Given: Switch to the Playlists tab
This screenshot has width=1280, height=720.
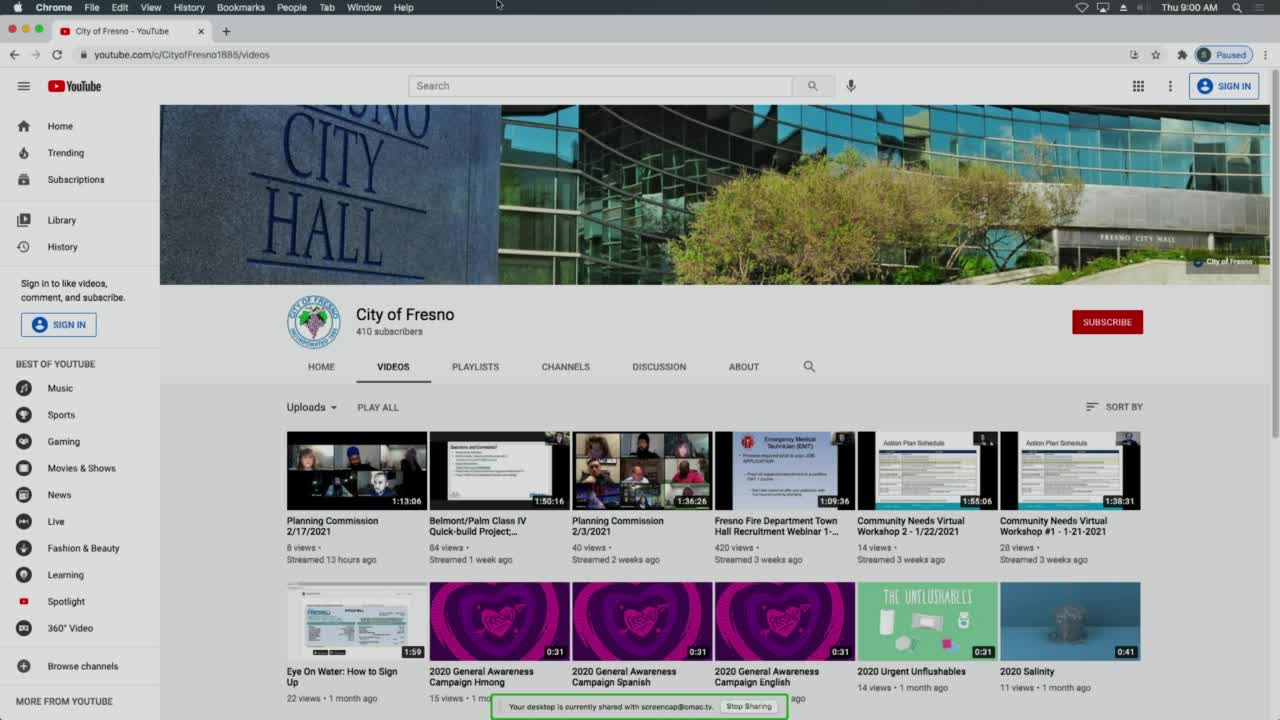Looking at the screenshot, I should (x=475, y=367).
